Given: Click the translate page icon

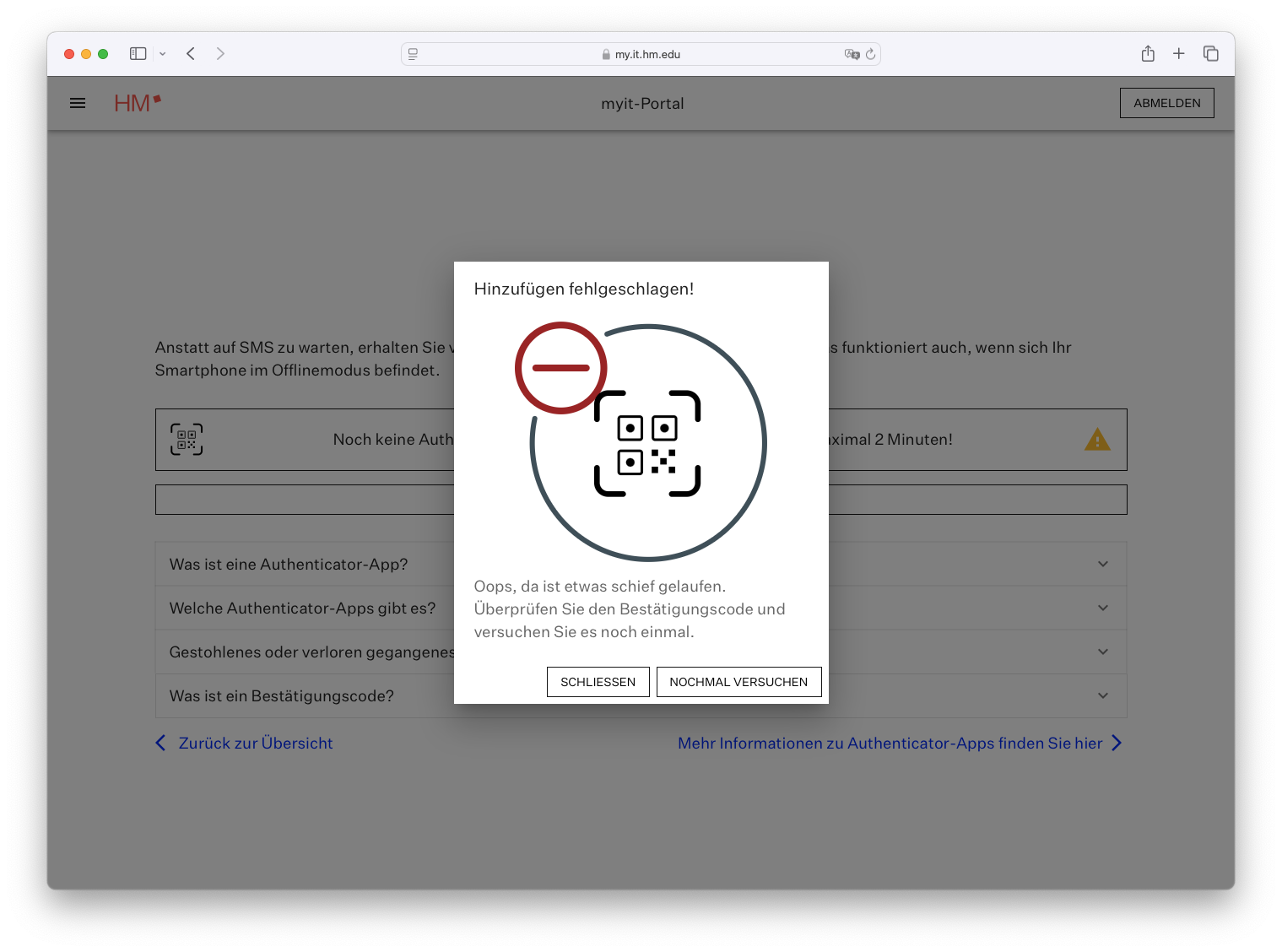Looking at the screenshot, I should (852, 54).
